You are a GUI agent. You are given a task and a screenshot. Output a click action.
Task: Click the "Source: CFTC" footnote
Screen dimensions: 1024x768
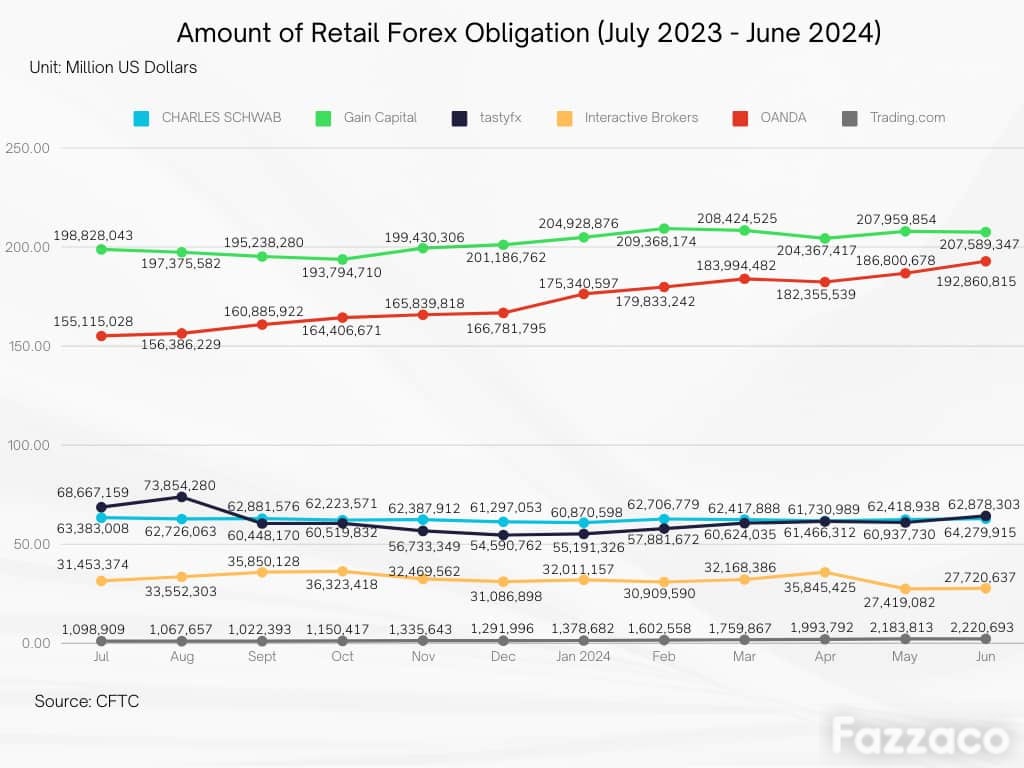point(87,701)
